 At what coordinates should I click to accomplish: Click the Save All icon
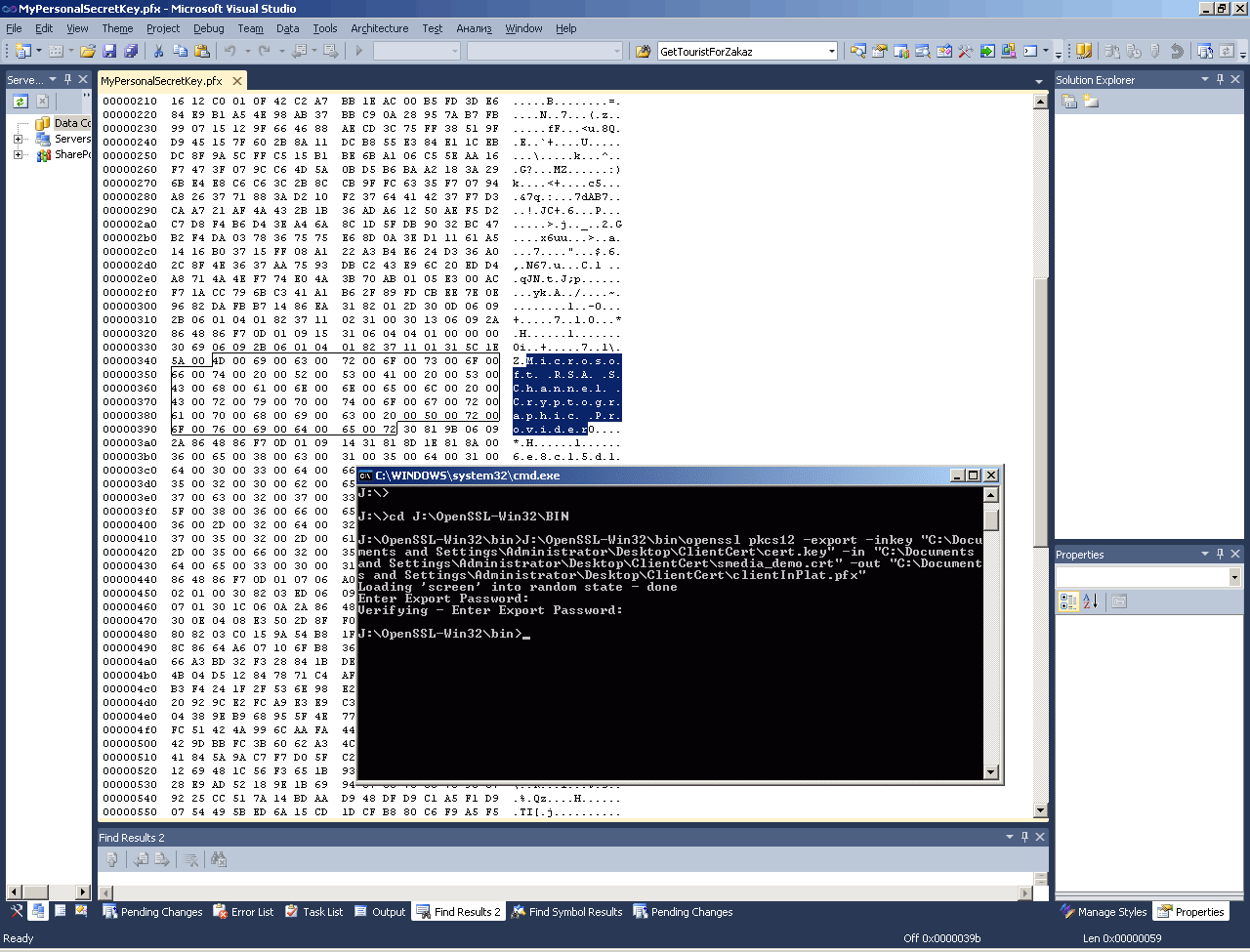130,51
